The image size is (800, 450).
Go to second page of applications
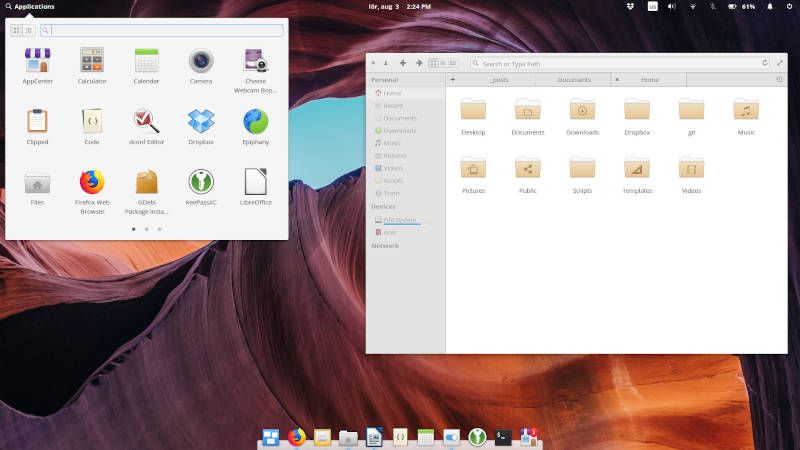[x=146, y=229]
